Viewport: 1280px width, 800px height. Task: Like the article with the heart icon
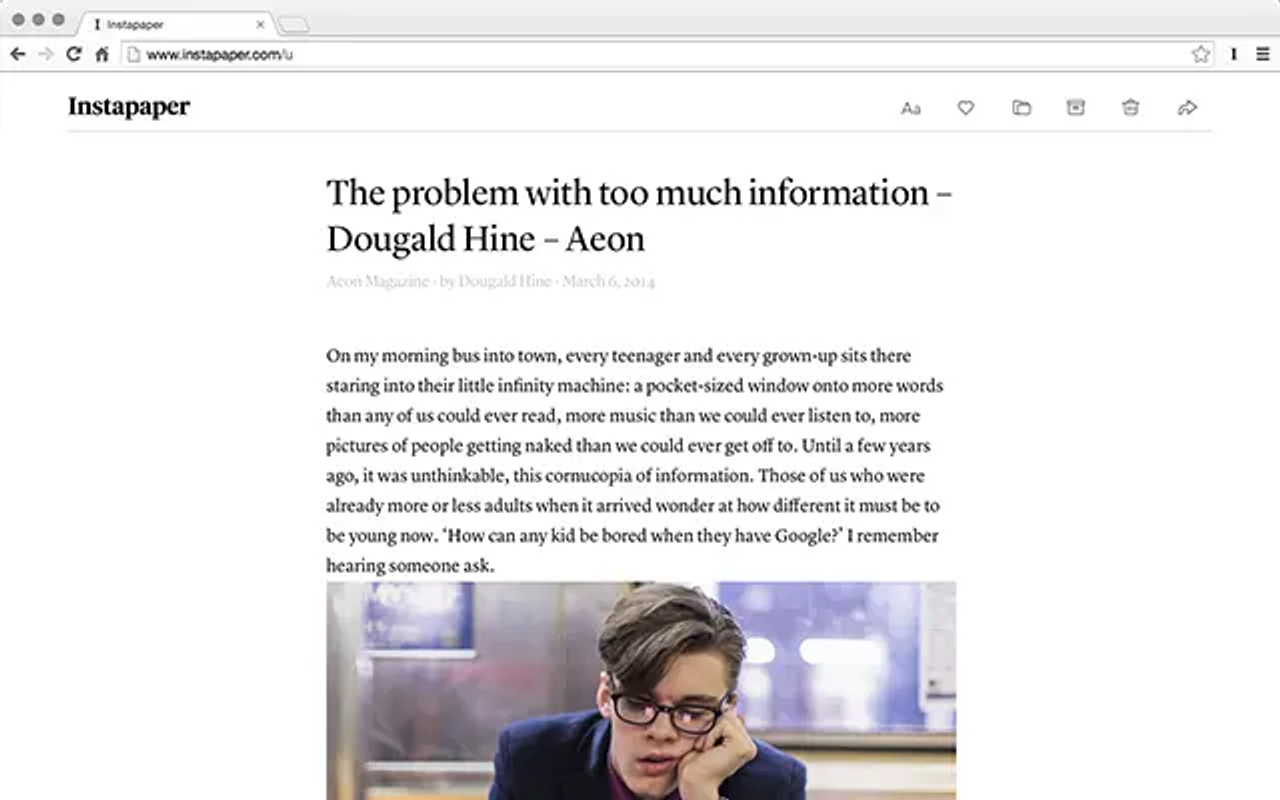tap(966, 108)
